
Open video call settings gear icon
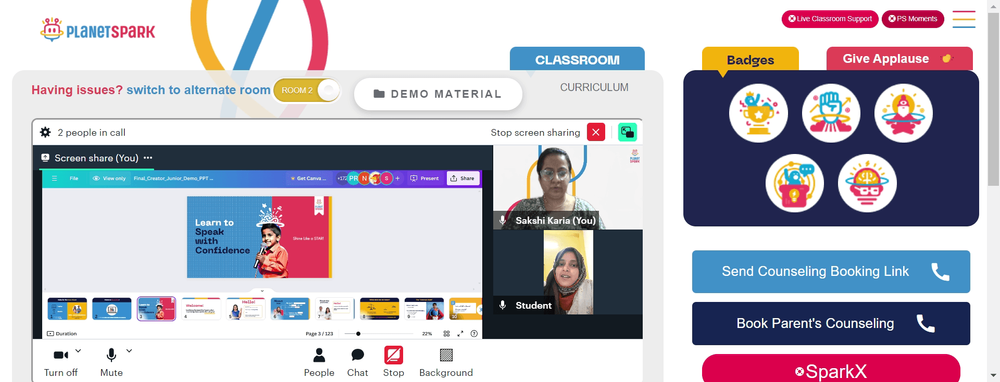(x=45, y=133)
